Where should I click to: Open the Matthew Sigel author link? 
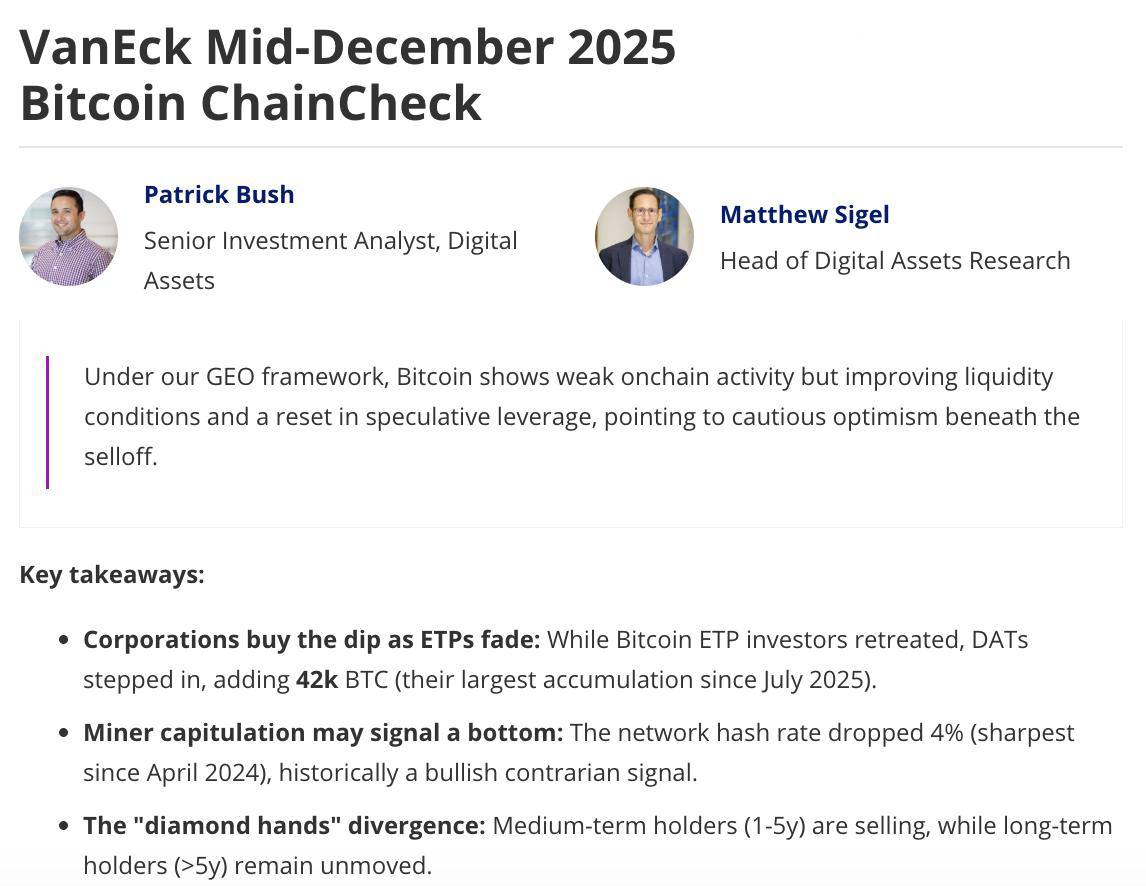point(804,214)
